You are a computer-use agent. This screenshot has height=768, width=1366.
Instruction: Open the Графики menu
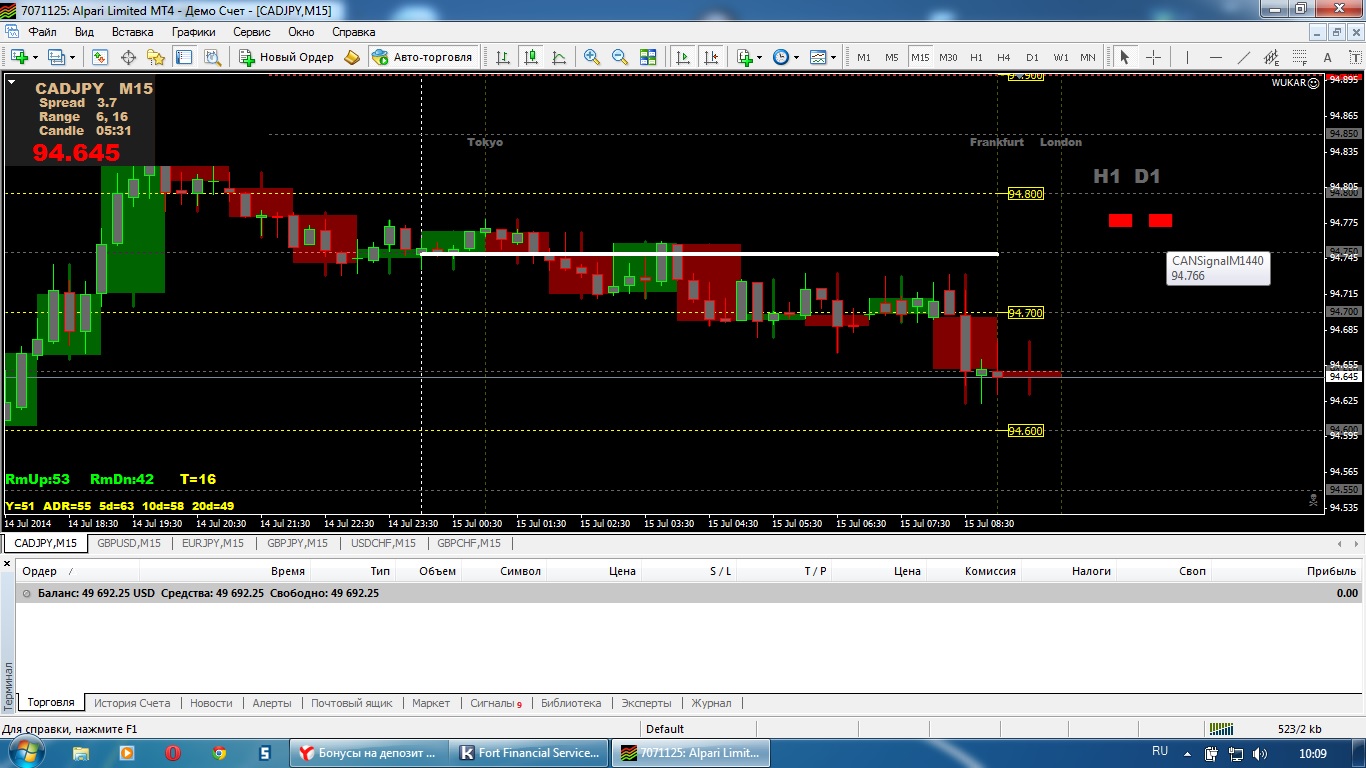(193, 32)
